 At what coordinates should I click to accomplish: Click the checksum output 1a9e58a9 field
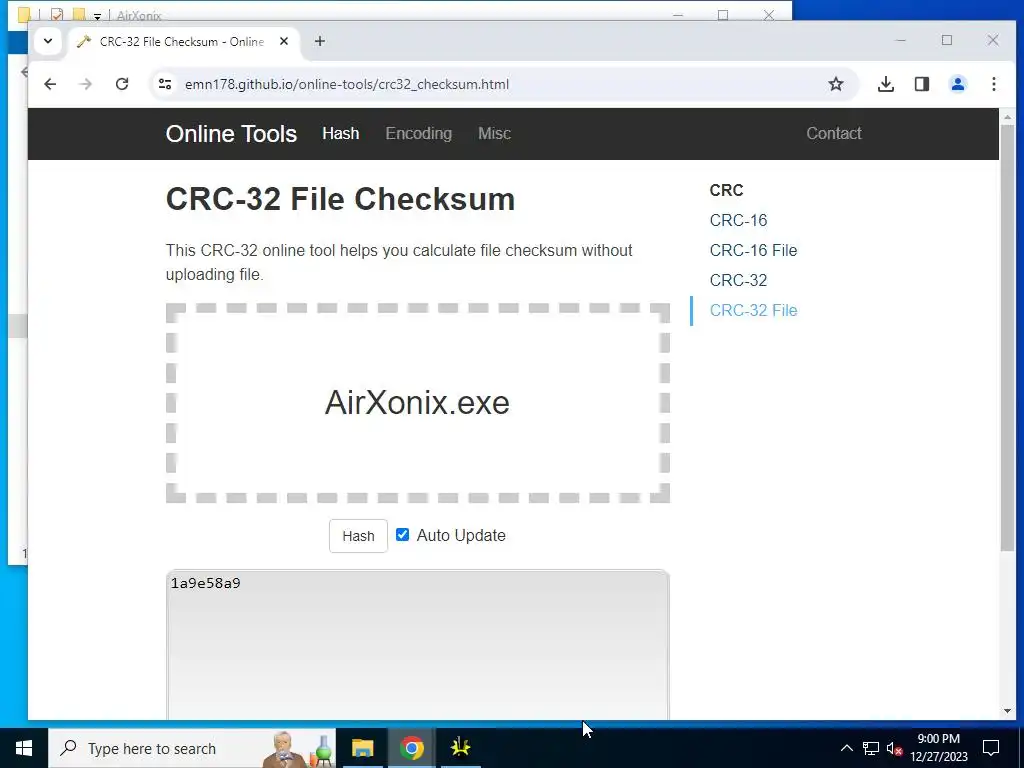(418, 645)
